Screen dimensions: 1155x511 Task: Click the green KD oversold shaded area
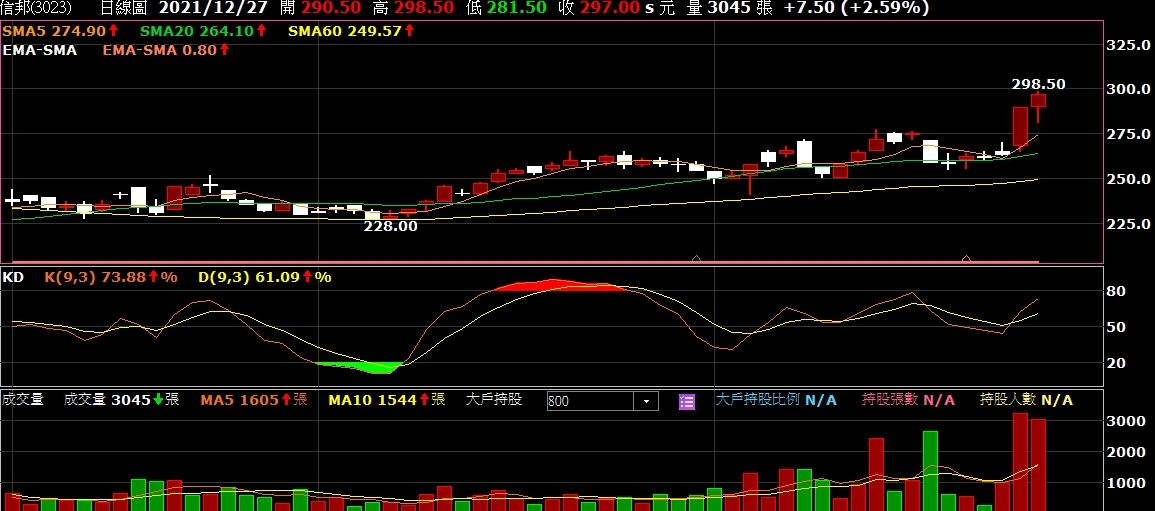coord(359,367)
